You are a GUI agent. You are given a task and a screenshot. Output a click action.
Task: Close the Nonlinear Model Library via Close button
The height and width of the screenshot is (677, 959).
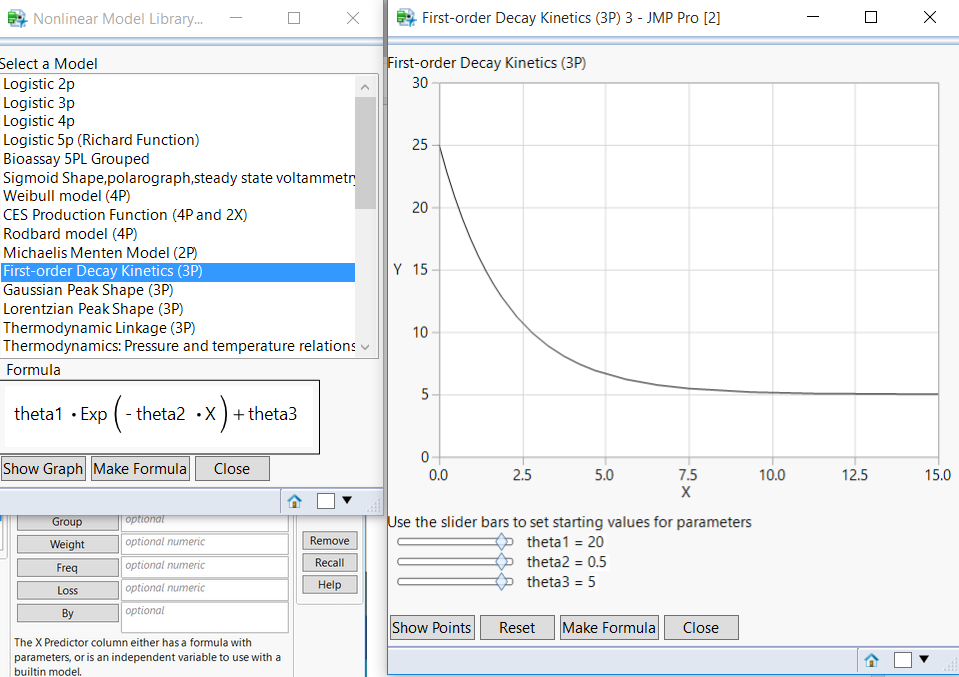(x=232, y=468)
